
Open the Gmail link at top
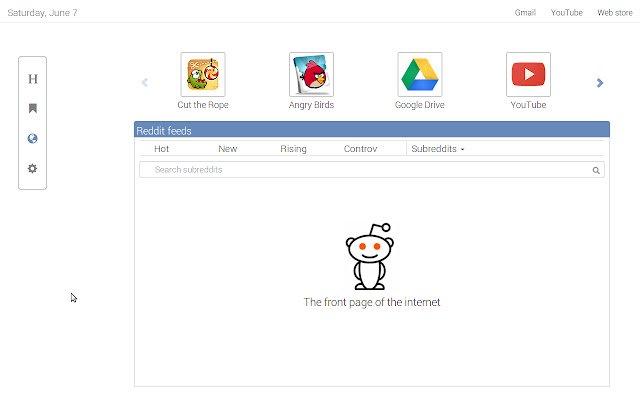pos(525,13)
